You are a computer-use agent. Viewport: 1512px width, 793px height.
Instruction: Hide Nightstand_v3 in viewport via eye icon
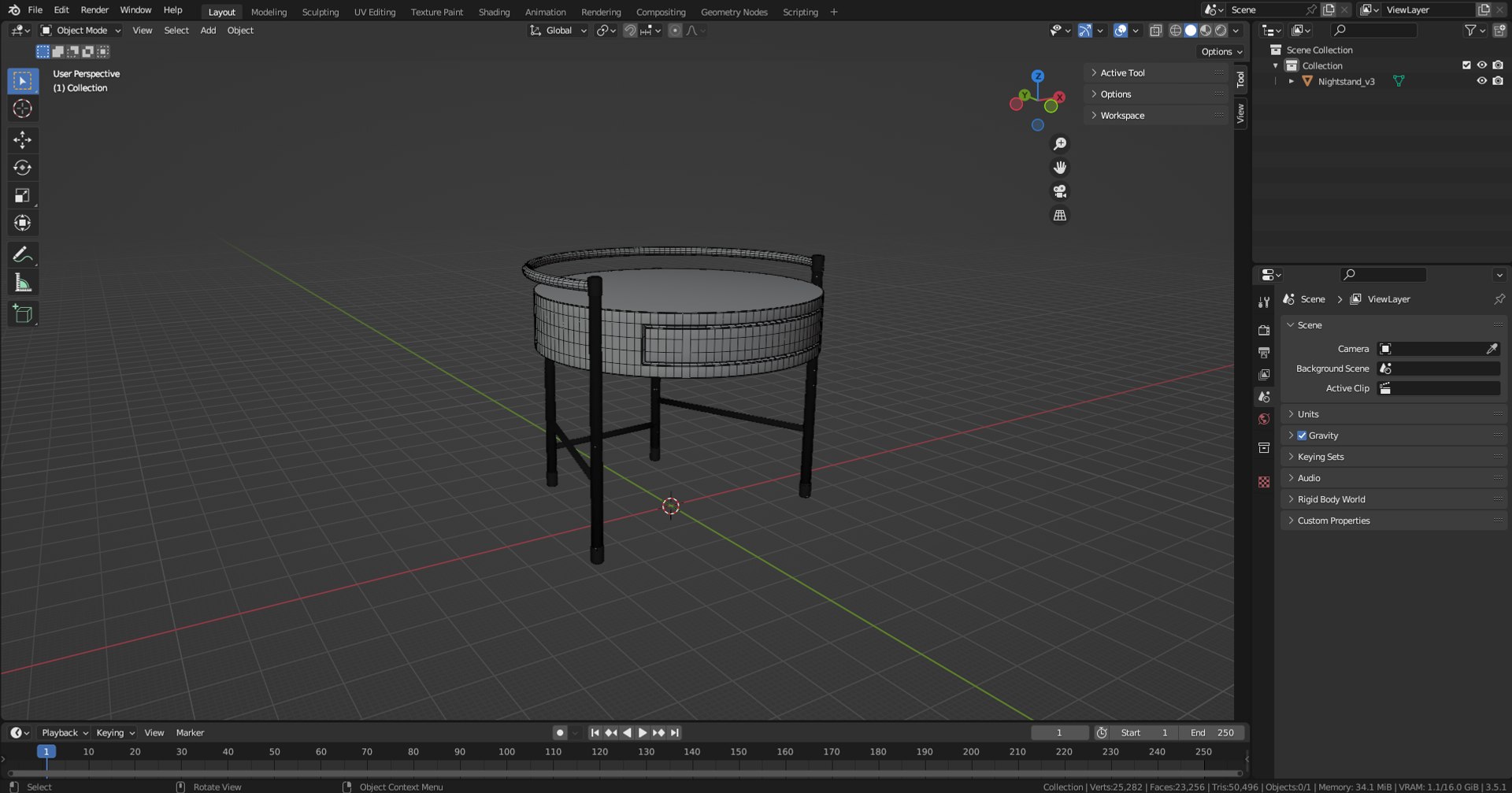(1481, 81)
